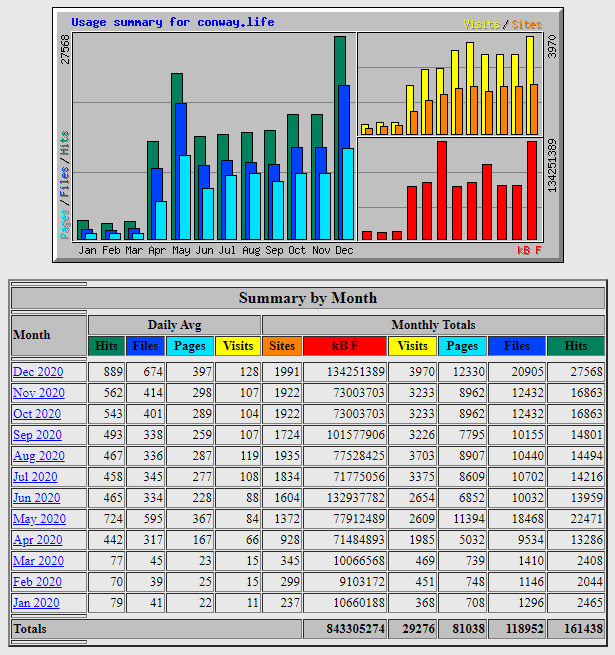This screenshot has width=615, height=655.
Task: Click the yellow Monthly Totals Visits header
Action: coord(412,346)
